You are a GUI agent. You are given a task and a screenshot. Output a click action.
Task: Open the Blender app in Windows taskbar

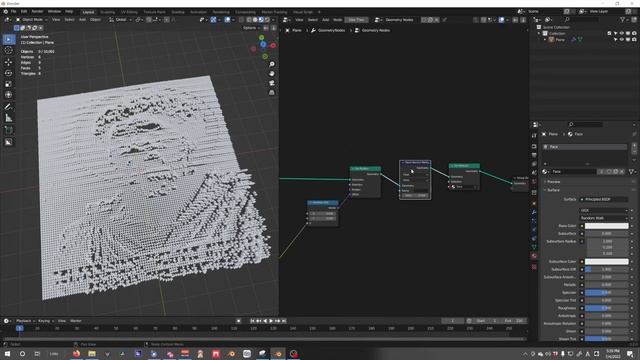278,353
